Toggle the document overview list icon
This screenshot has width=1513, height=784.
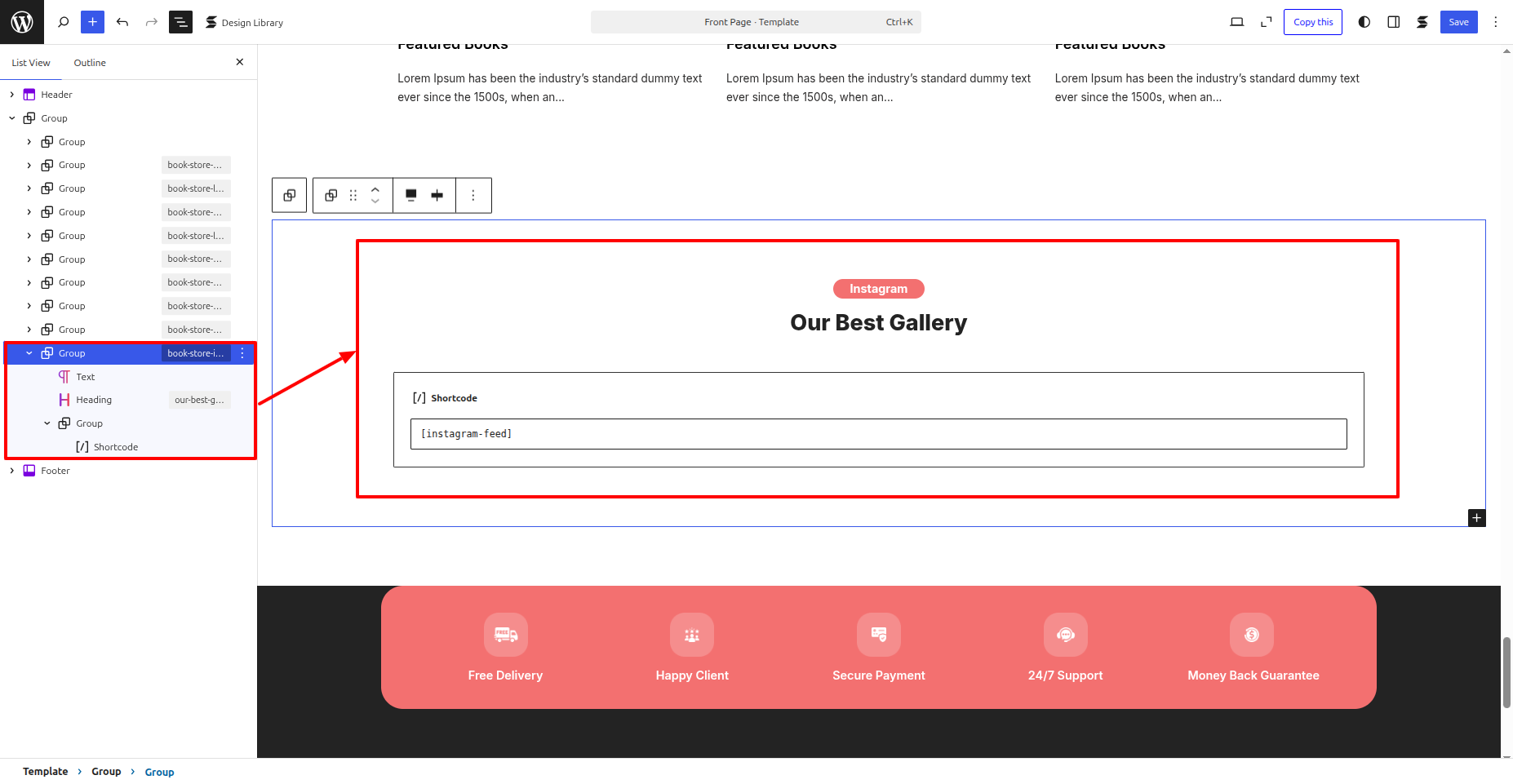coord(180,22)
